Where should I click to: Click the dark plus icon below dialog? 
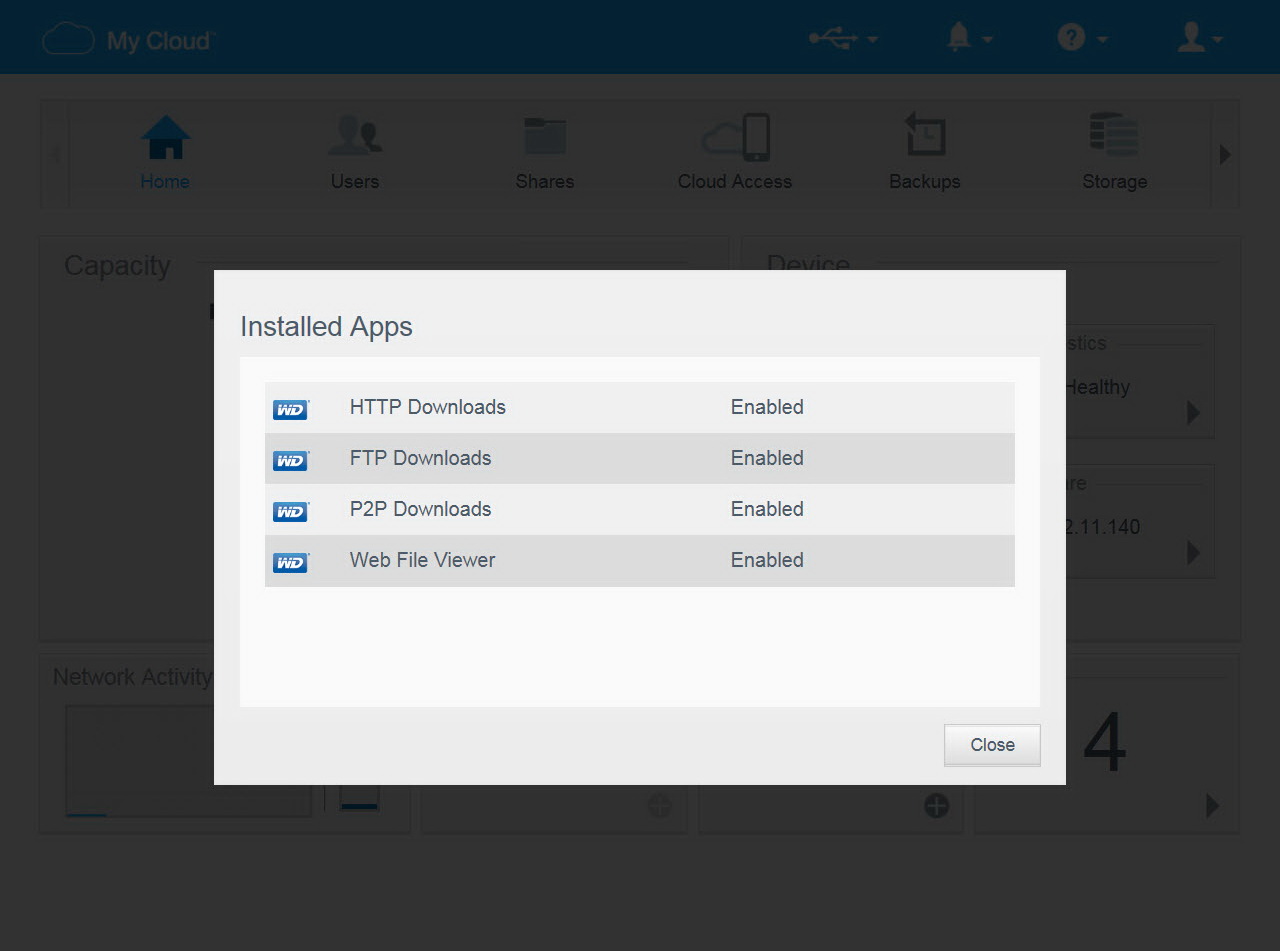(936, 805)
